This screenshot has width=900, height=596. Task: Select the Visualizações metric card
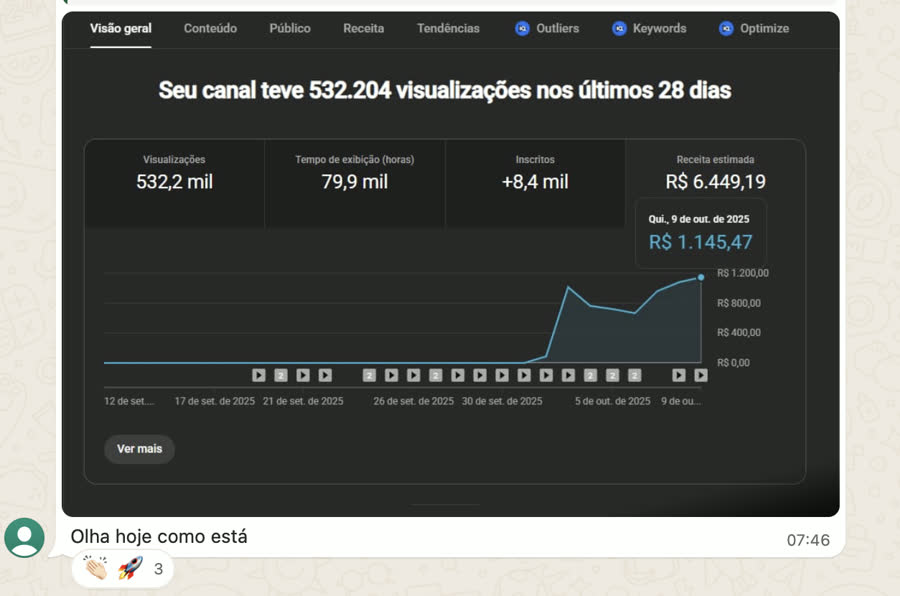tap(174, 183)
